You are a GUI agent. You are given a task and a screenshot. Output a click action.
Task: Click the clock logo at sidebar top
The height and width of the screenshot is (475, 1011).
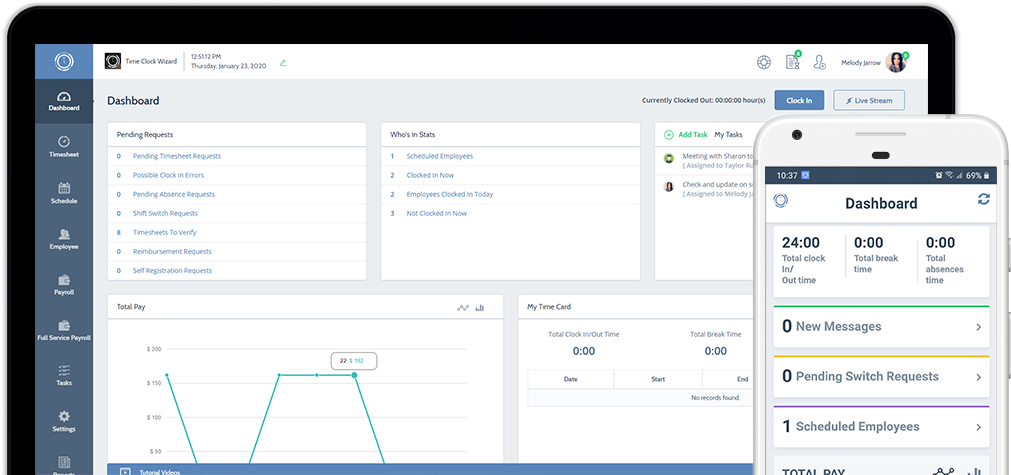coord(64,62)
